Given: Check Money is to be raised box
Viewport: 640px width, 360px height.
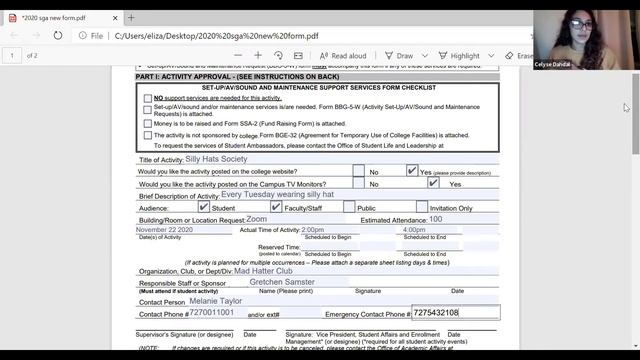Looking at the screenshot, I should click(x=148, y=123).
